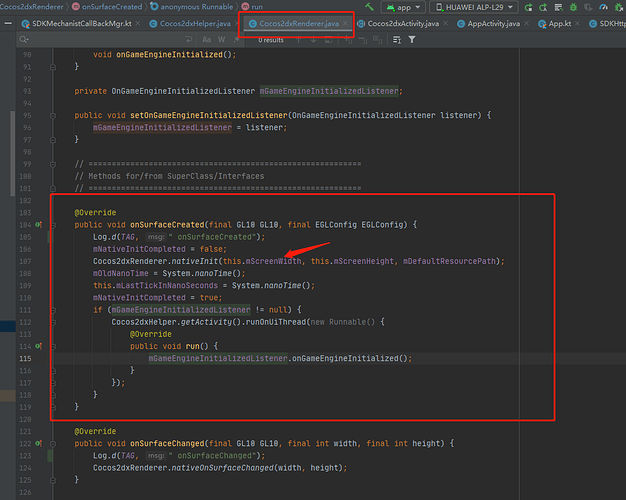Collapse the run method fold at line 114
This screenshot has height=500, width=626.
point(53,346)
